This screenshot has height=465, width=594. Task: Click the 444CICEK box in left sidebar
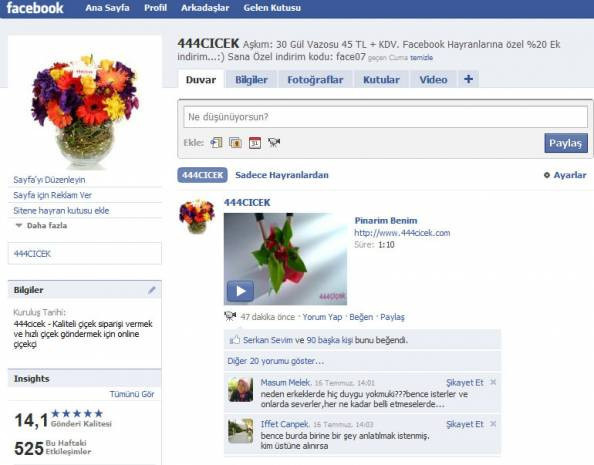[85, 254]
